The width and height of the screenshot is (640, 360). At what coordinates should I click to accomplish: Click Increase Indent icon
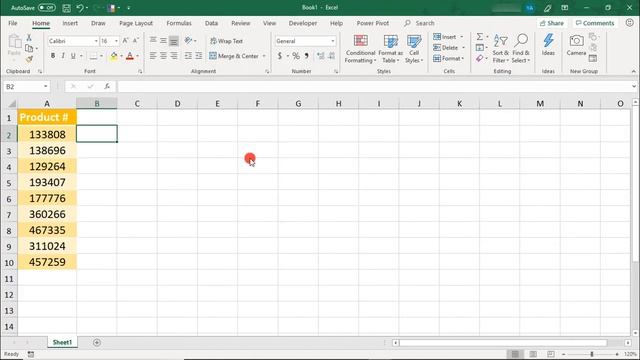click(x=198, y=56)
